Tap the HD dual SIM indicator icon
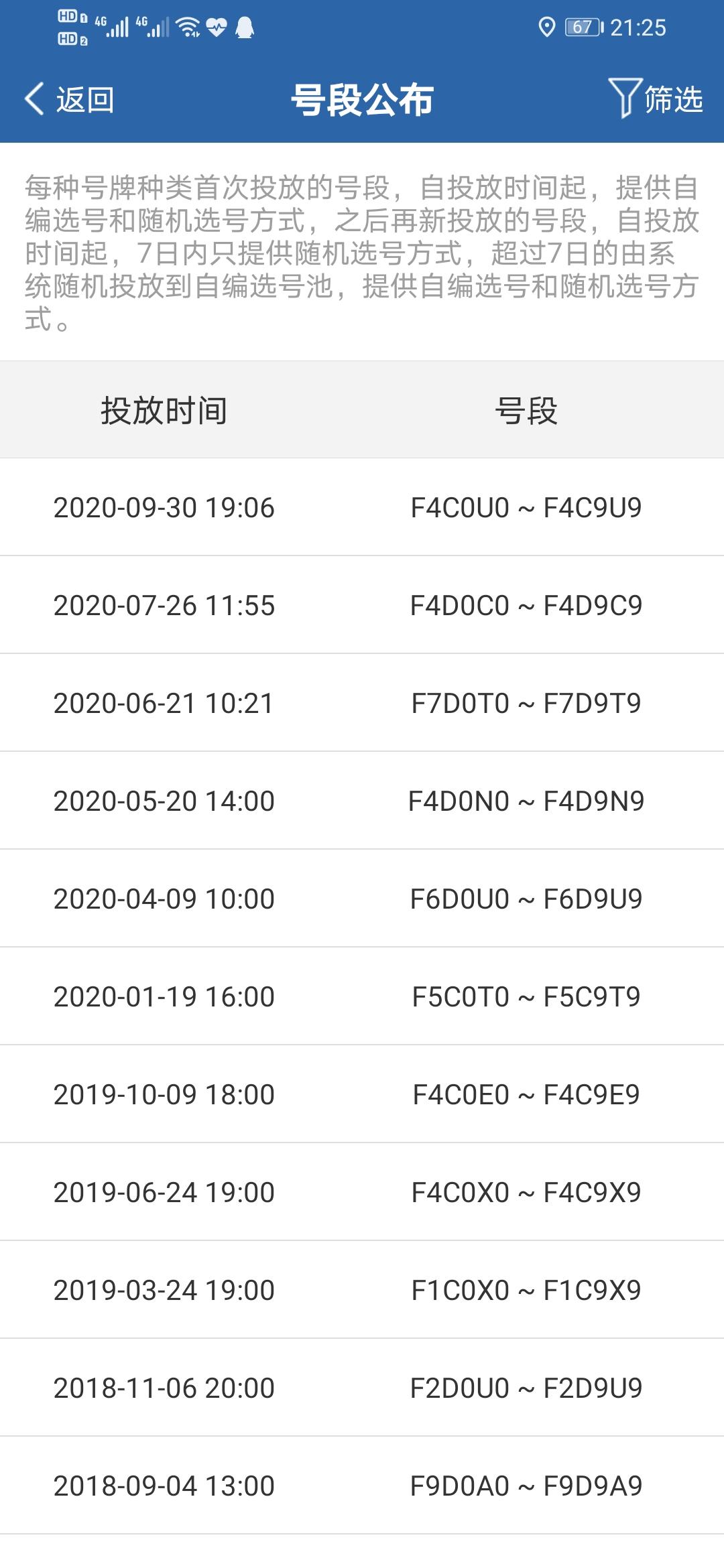The image size is (724, 1568). coord(72,27)
